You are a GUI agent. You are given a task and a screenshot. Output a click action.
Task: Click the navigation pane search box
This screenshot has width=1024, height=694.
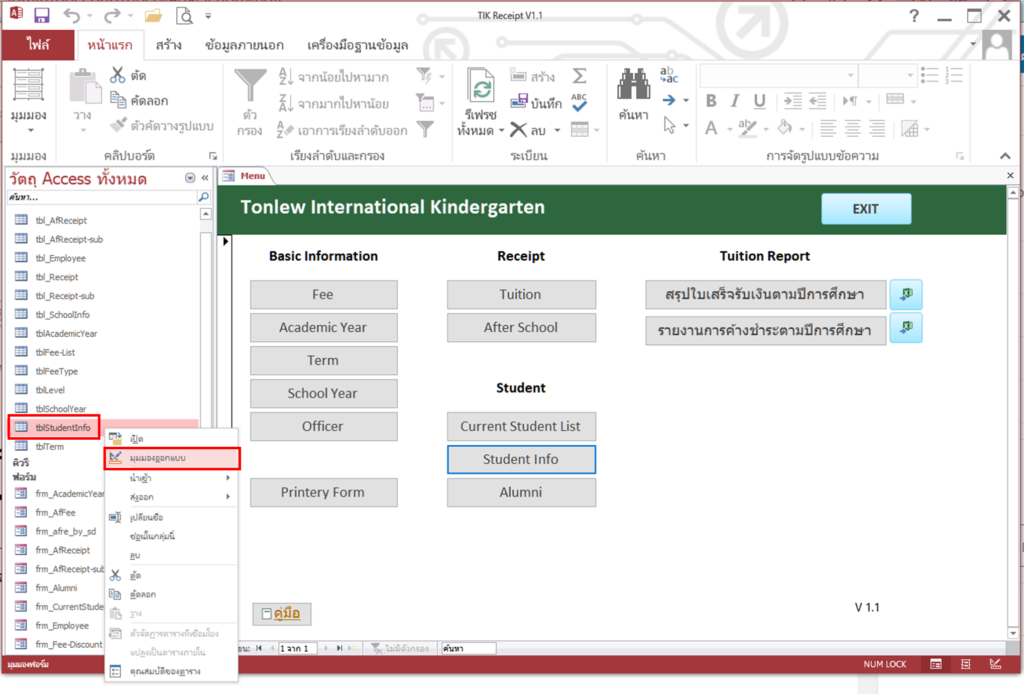(100, 198)
